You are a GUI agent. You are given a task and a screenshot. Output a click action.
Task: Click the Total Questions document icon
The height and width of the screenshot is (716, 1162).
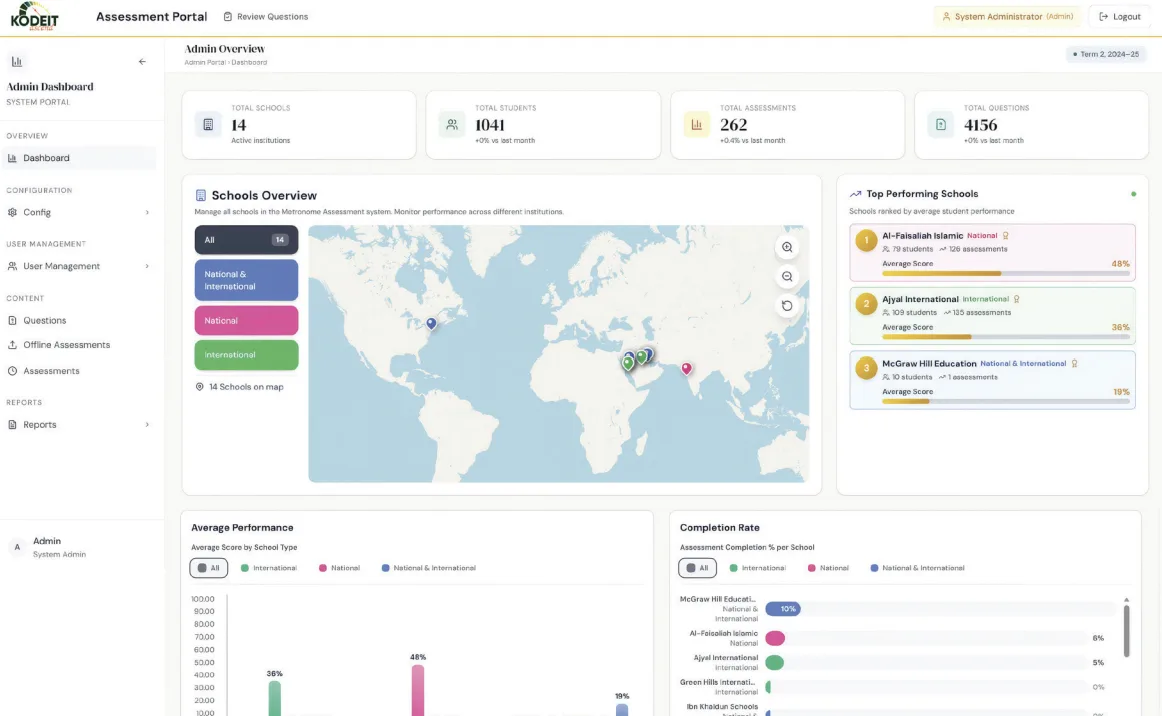940,125
